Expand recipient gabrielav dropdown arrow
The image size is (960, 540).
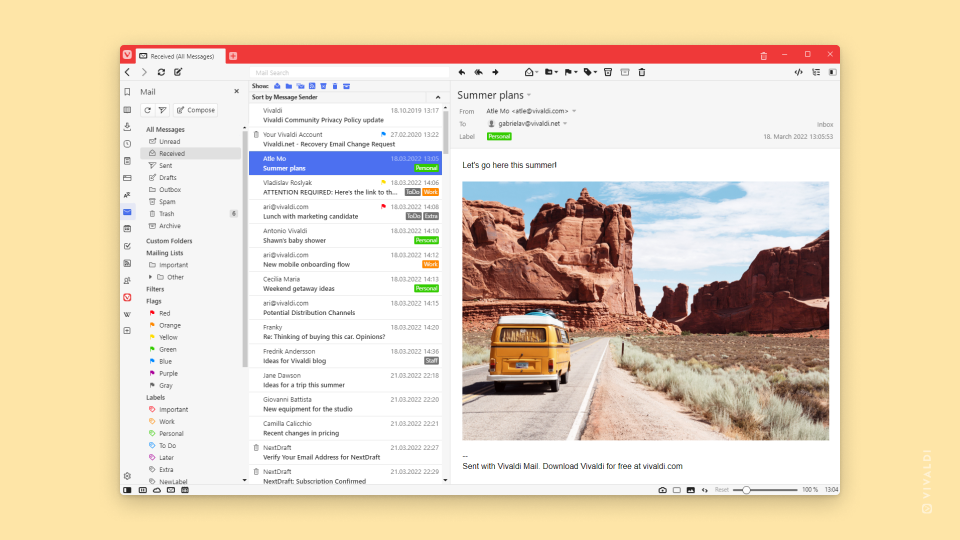pyautogui.click(x=565, y=124)
